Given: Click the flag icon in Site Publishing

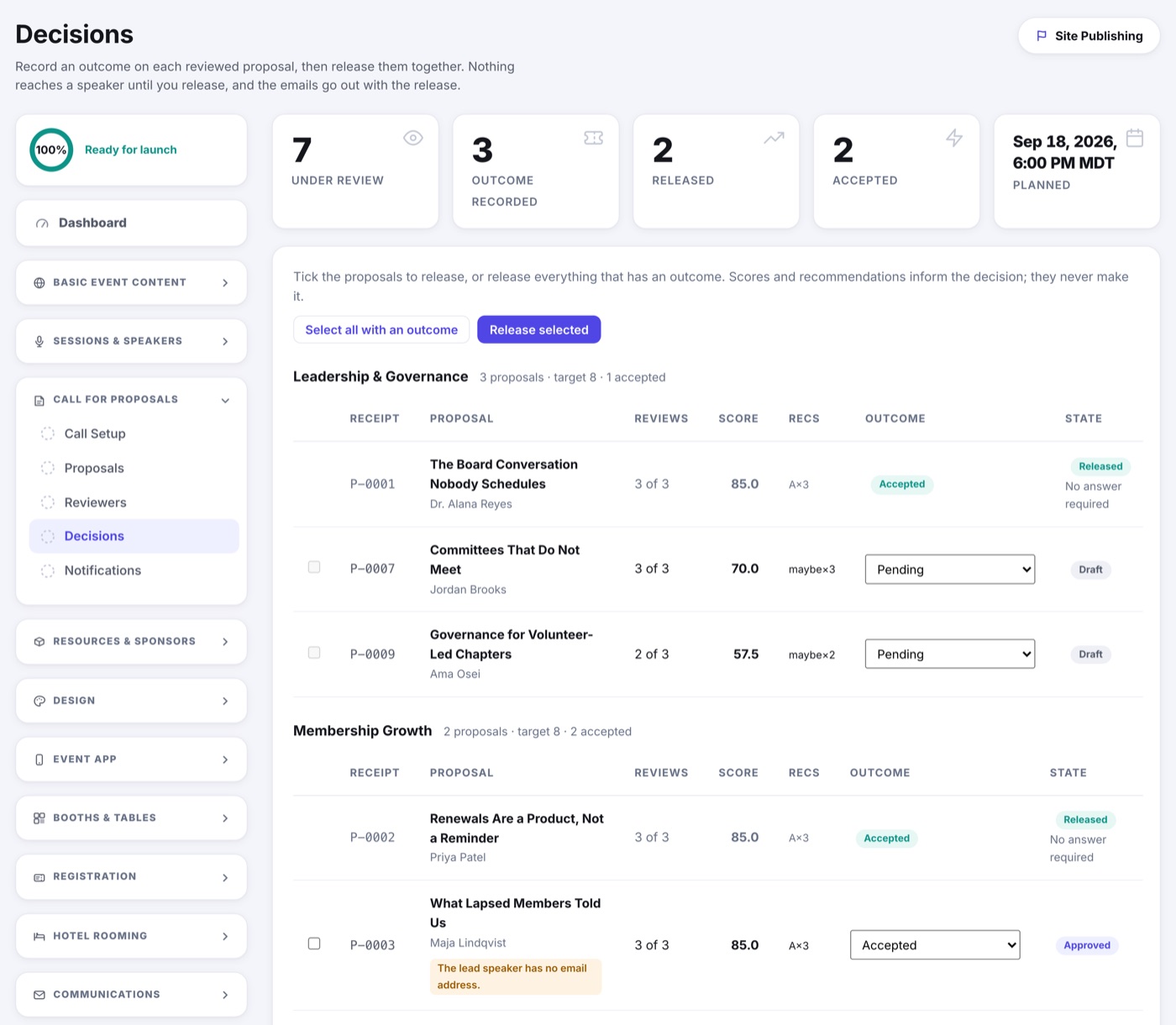Looking at the screenshot, I should [1042, 36].
